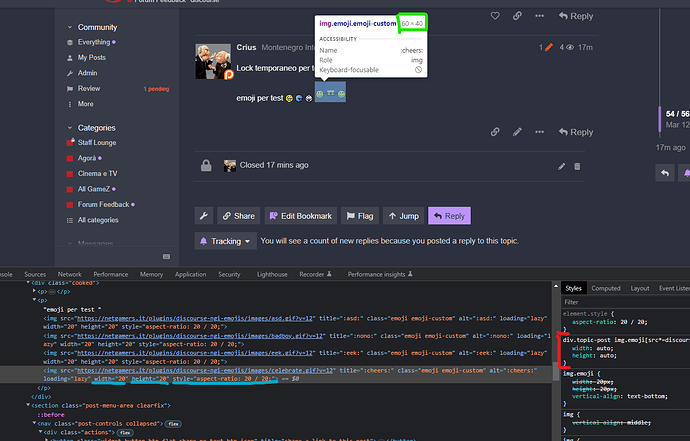Click the timeline back arrow button
This screenshot has height=441, width=690.
665,173
